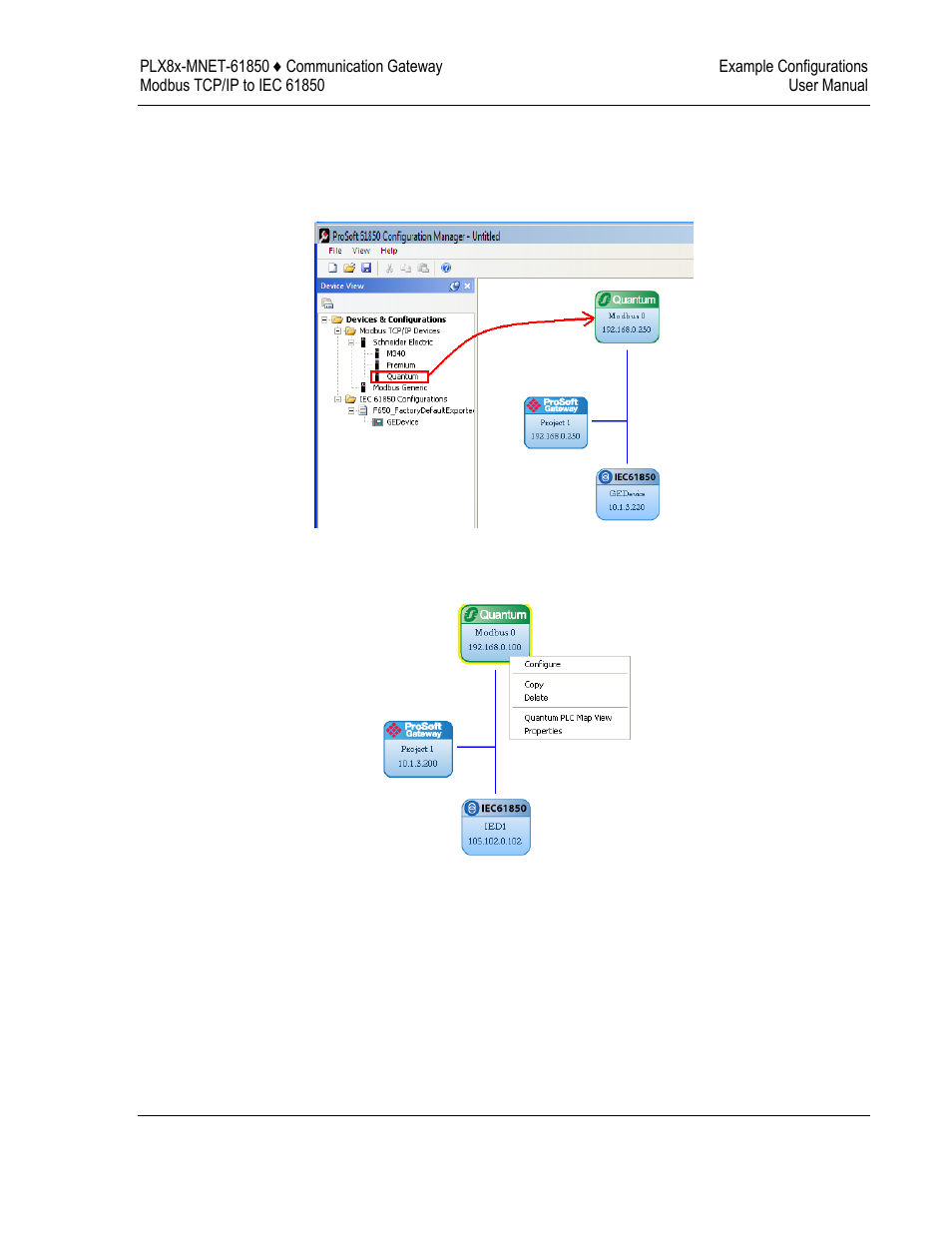Viewport: 952px width, 1233px height.
Task: Select the IEC 61850 Configurations folder
Action: [x=403, y=399]
